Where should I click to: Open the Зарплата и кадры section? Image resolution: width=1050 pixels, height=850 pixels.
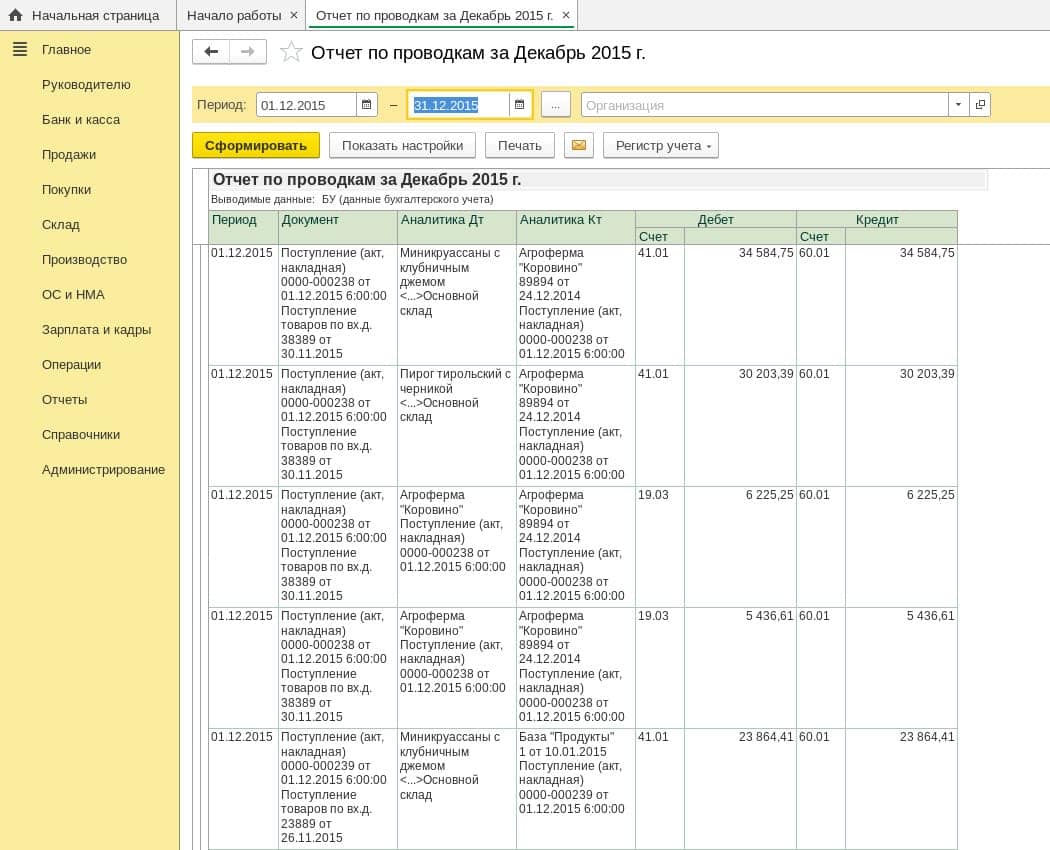click(x=96, y=329)
